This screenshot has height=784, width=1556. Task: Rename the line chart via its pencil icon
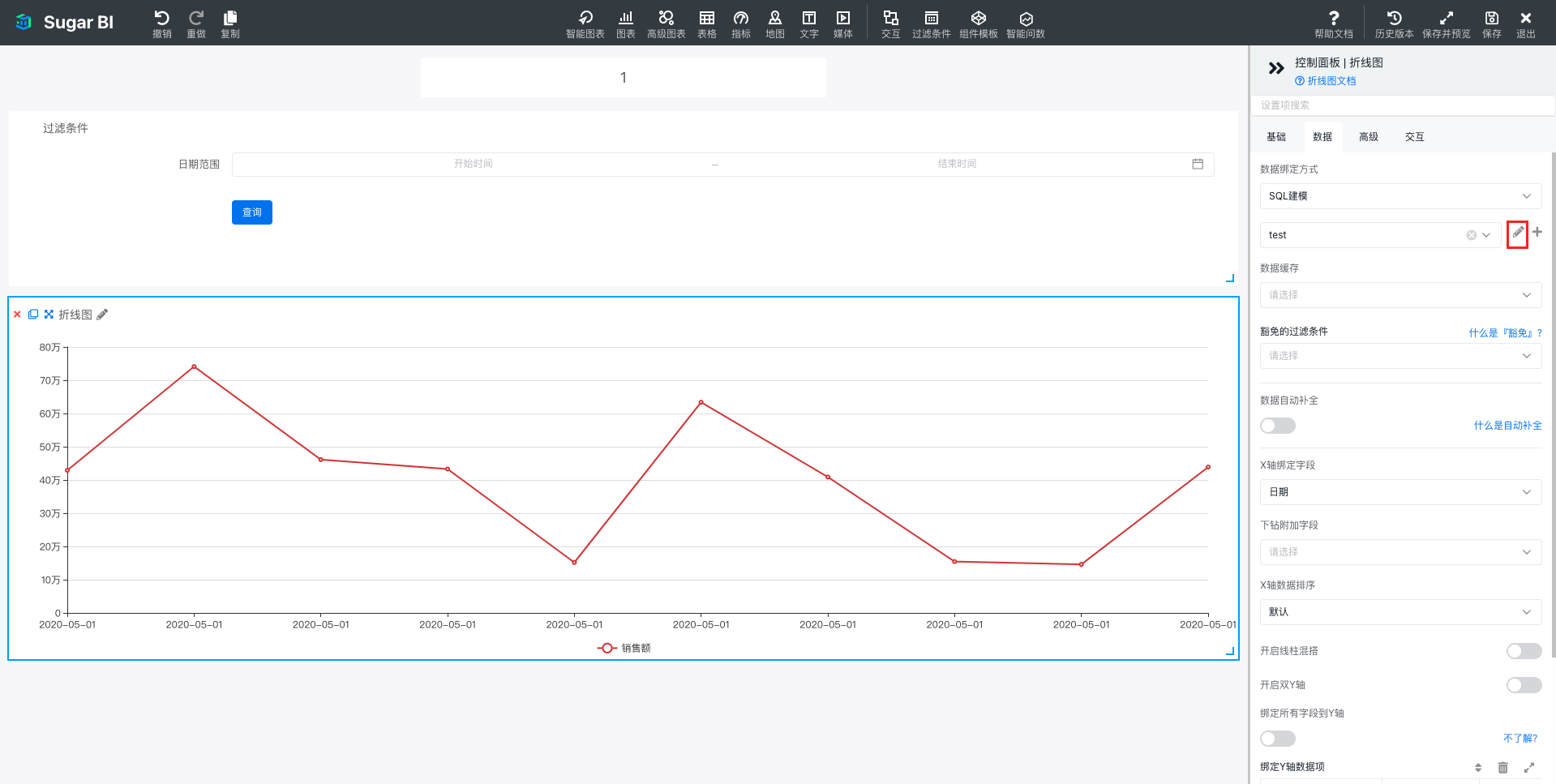coord(102,315)
